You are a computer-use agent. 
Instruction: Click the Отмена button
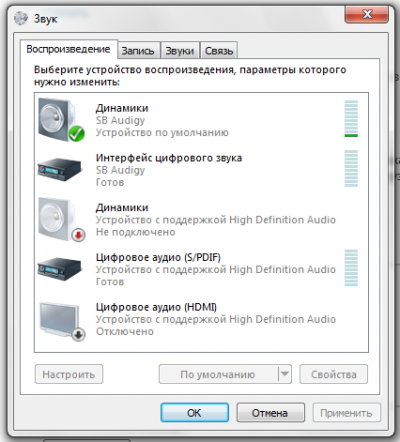pyautogui.click(x=270, y=413)
